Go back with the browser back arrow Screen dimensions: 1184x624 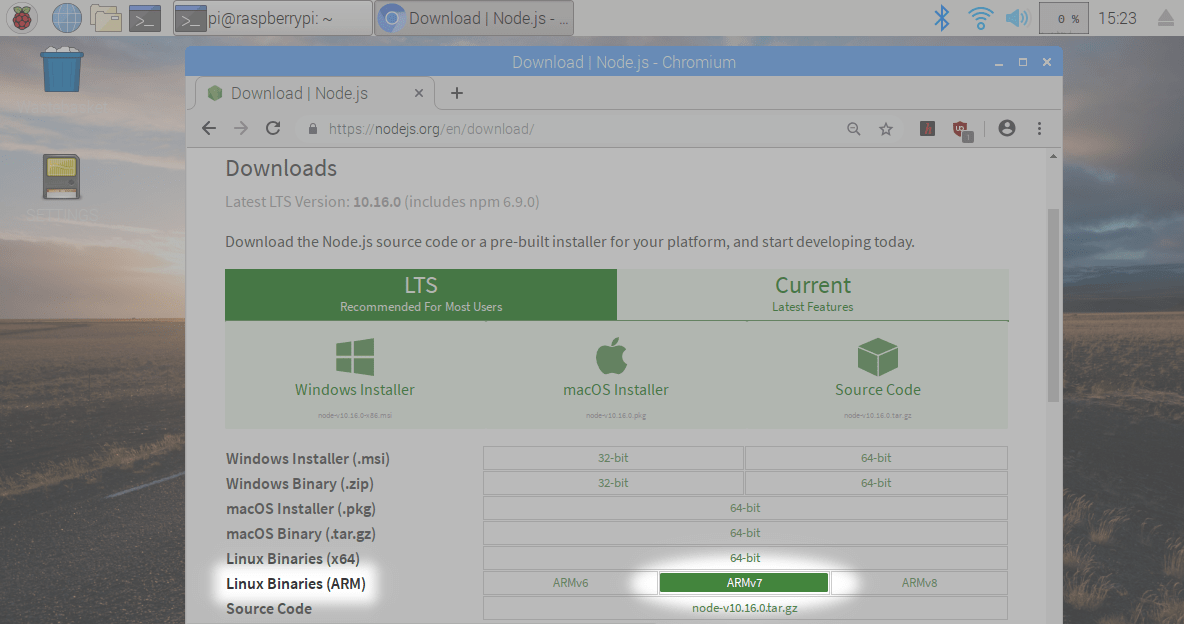(x=209, y=128)
